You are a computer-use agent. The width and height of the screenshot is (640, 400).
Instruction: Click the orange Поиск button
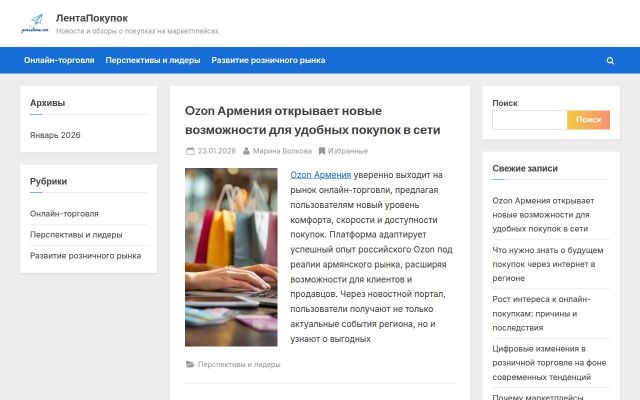588,120
